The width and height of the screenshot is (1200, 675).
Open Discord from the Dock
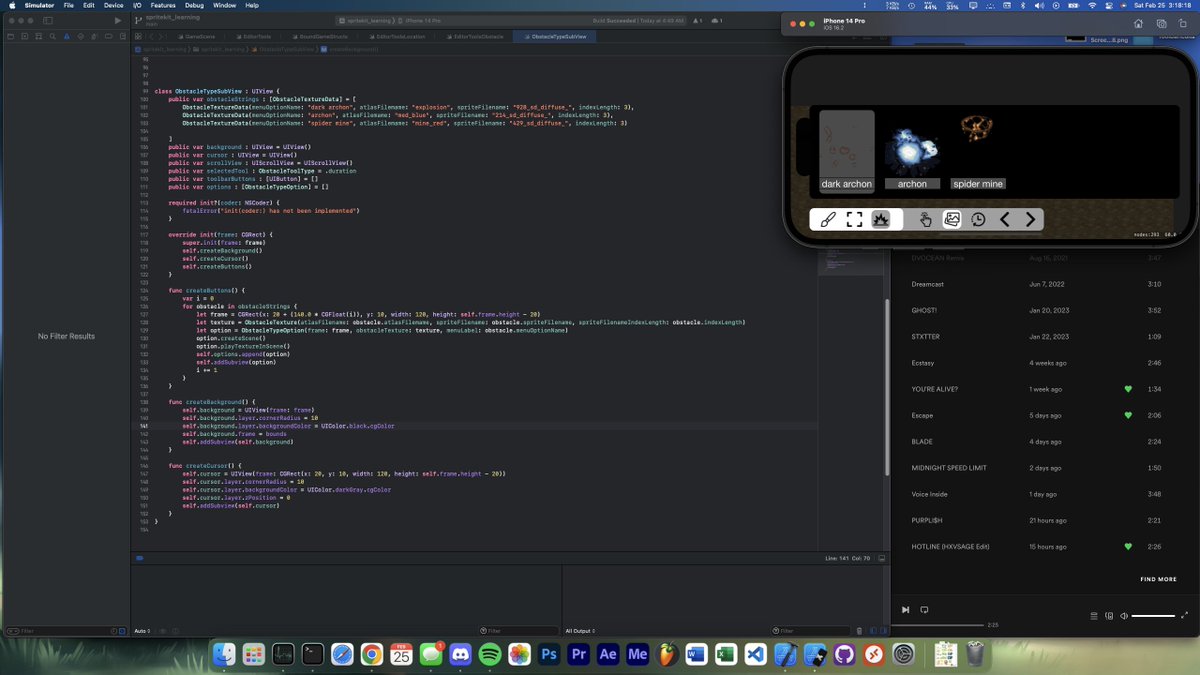point(460,654)
